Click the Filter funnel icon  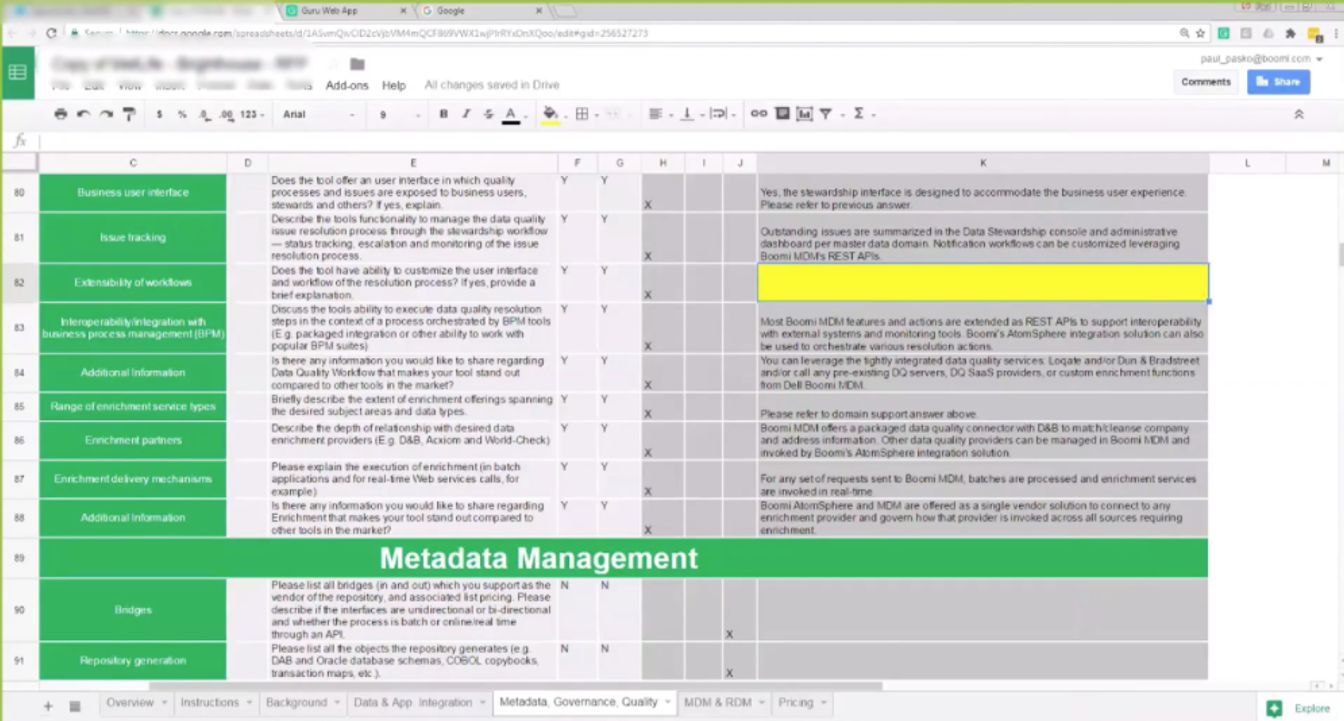(828, 114)
